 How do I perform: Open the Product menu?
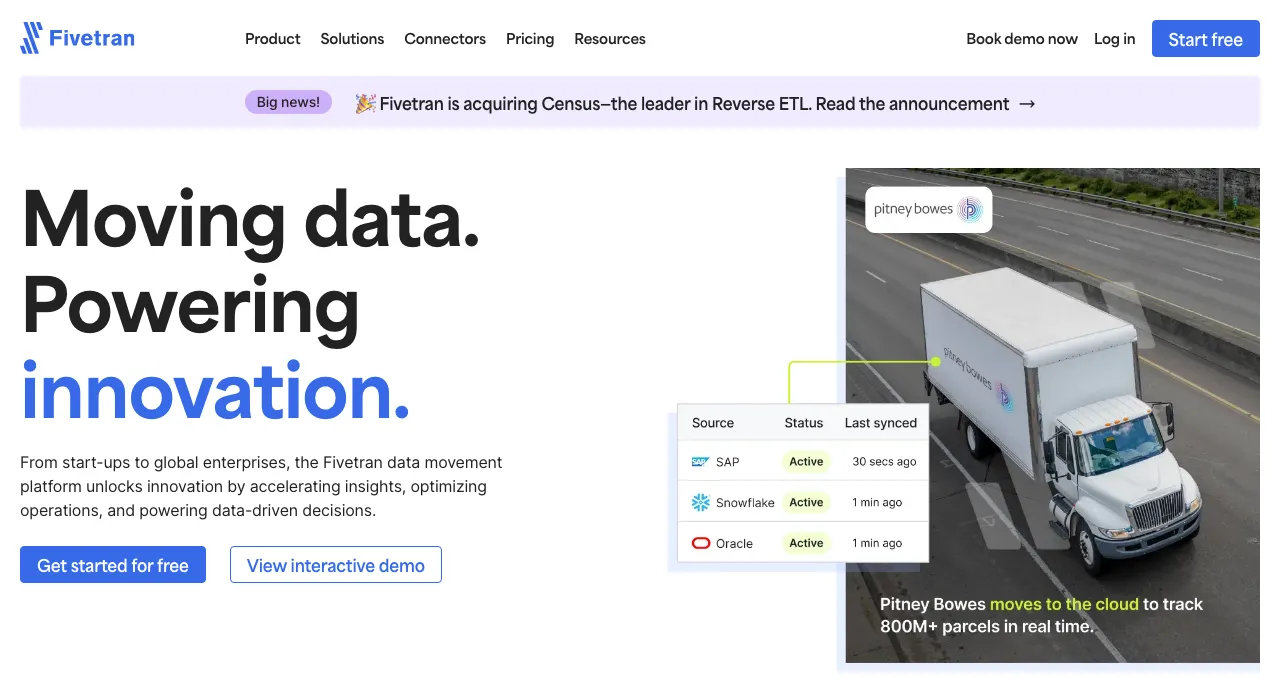tap(273, 39)
